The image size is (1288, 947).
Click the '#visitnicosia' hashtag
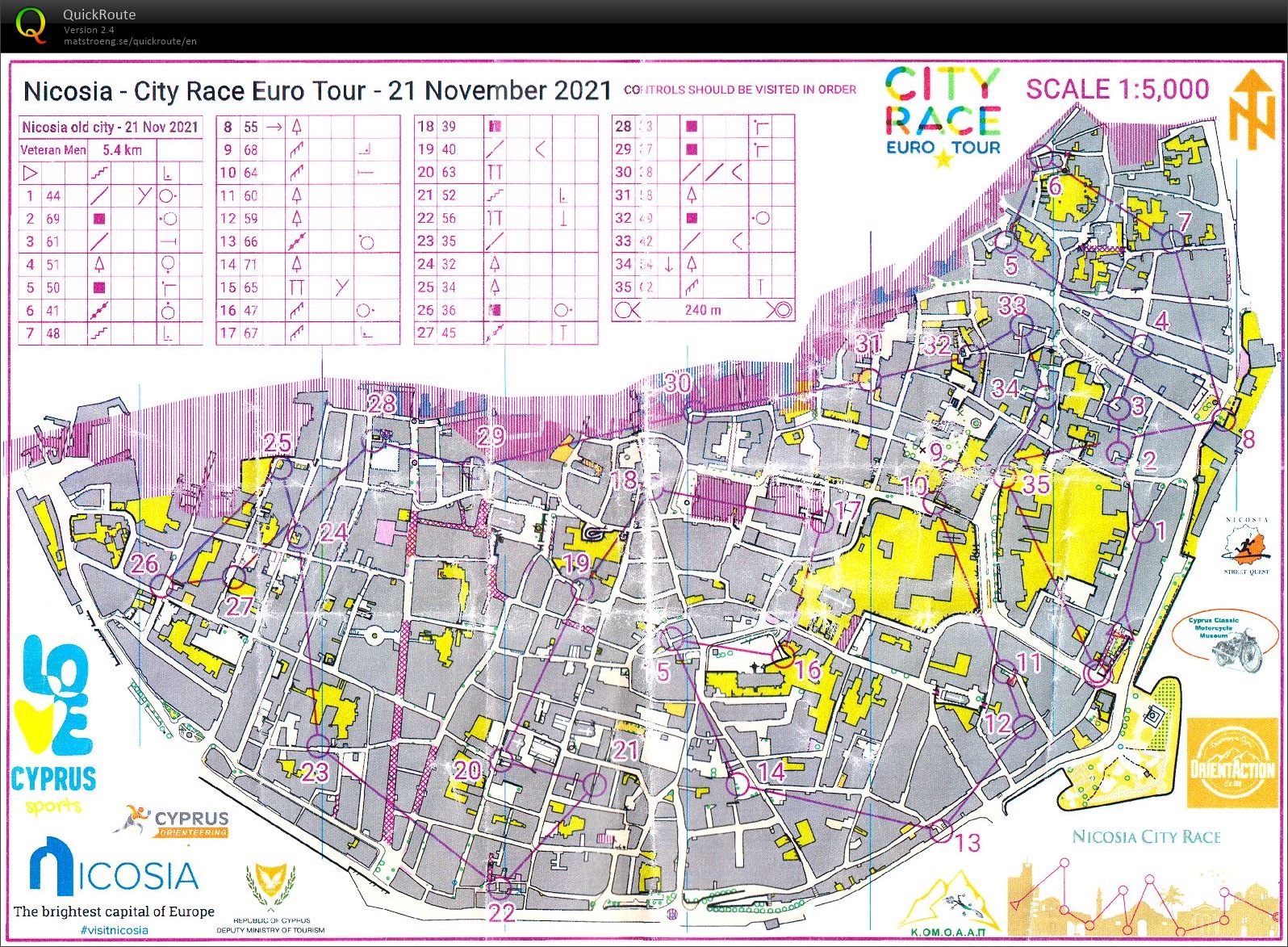[114, 930]
